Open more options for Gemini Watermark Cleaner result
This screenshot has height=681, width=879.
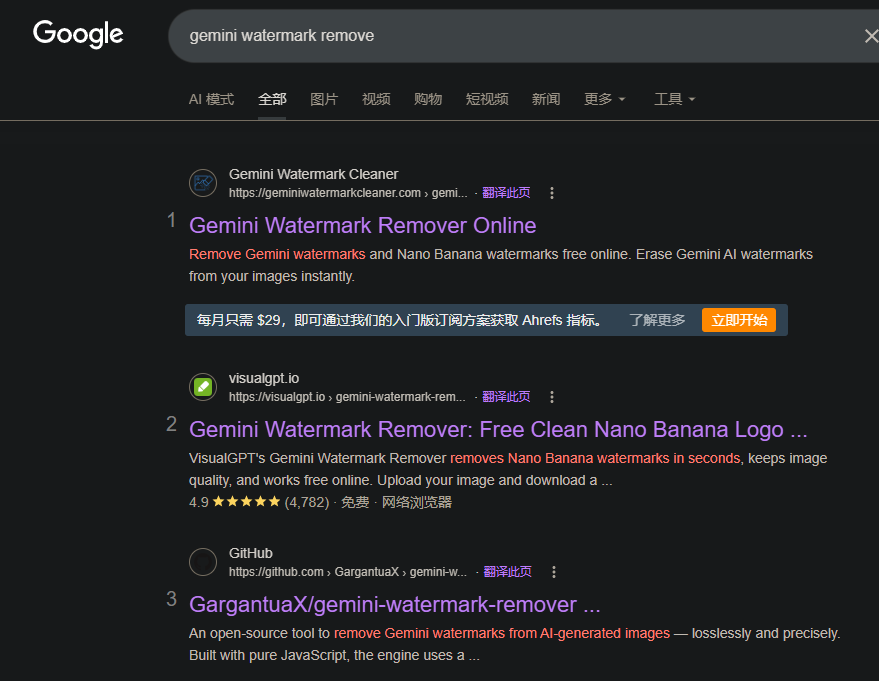552,193
